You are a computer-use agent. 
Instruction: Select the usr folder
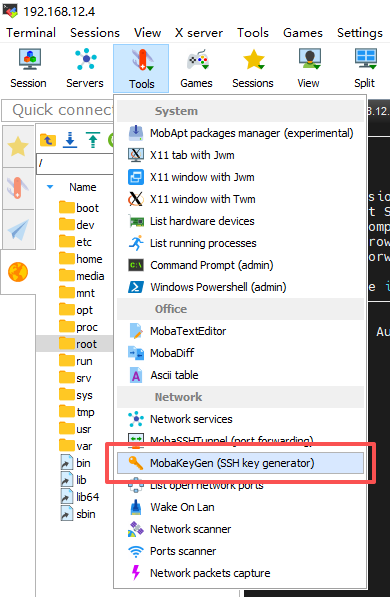[75, 429]
